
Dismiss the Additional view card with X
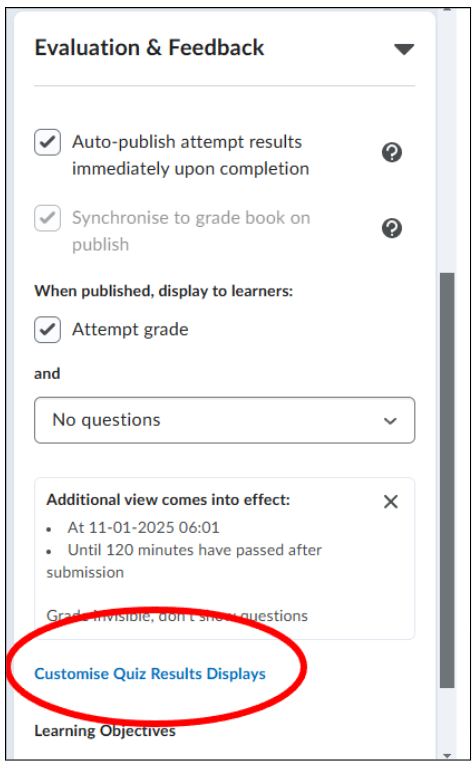click(x=391, y=502)
